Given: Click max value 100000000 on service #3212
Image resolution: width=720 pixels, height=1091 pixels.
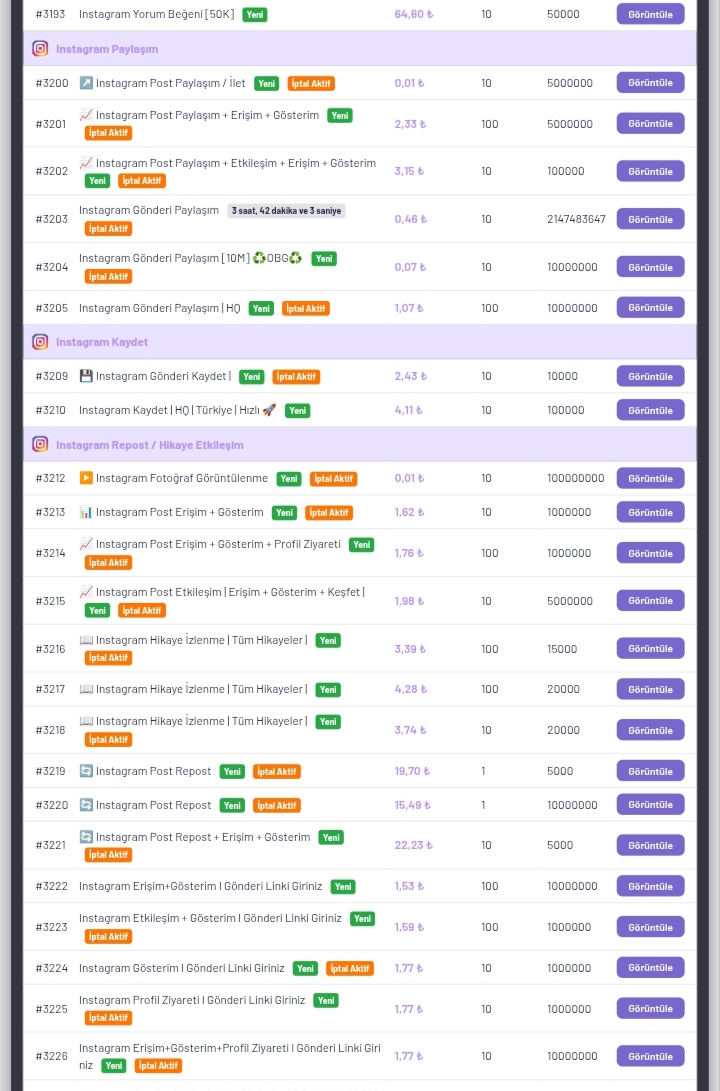Looking at the screenshot, I should click(576, 478).
